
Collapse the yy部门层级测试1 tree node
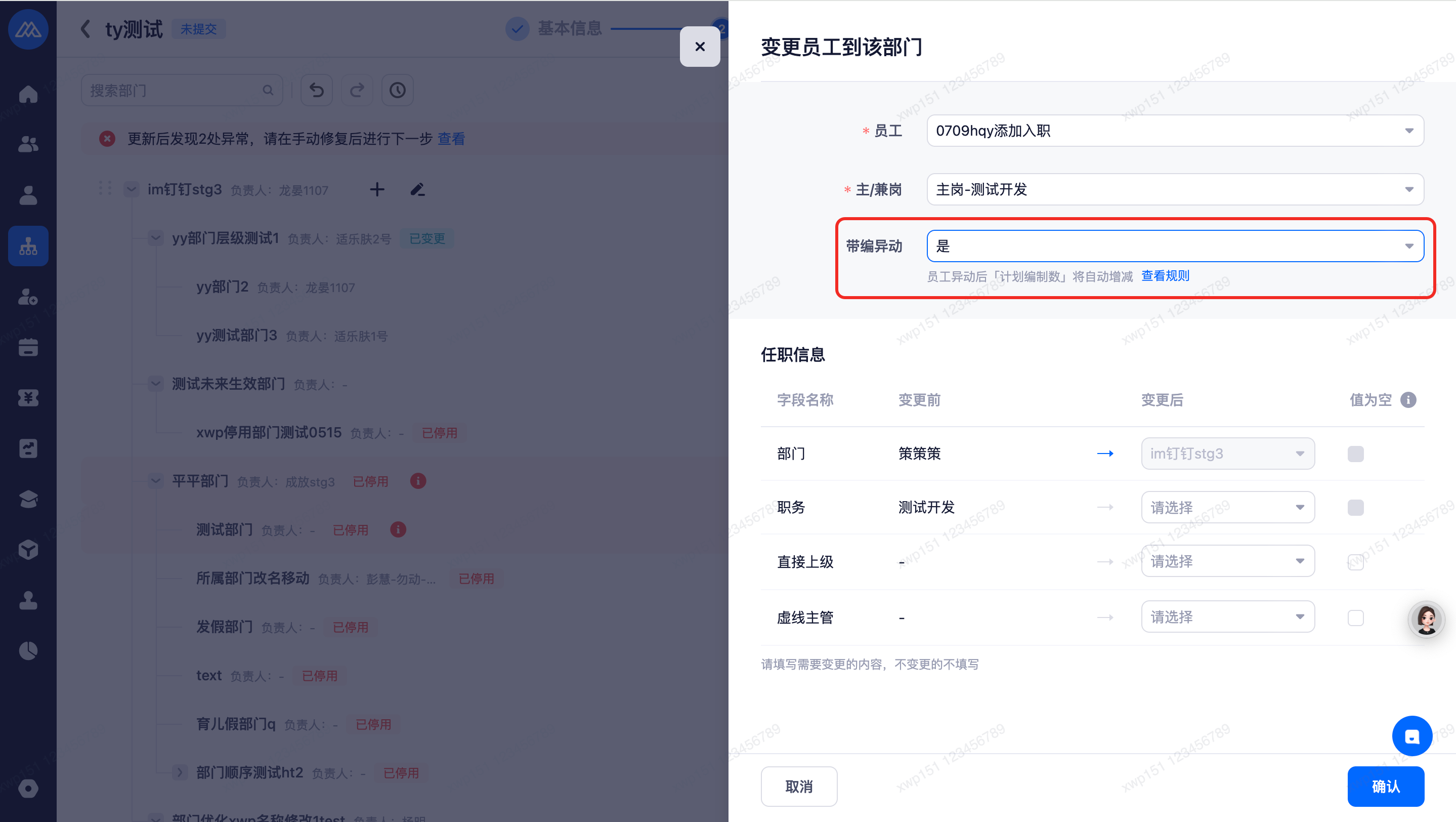155,238
